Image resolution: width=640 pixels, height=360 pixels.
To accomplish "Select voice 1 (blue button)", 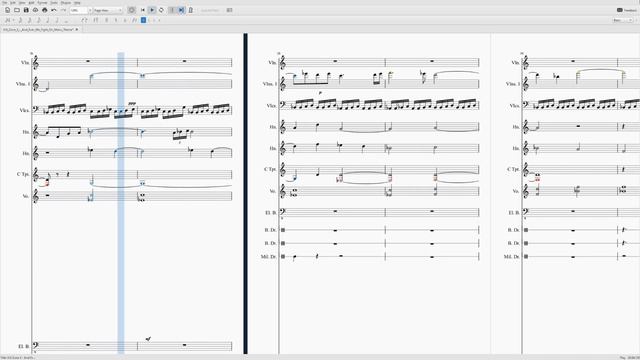I will (x=143, y=20).
